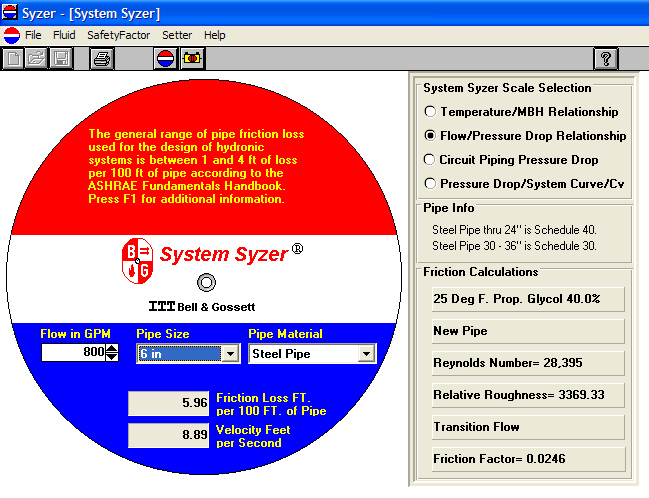The height and width of the screenshot is (498, 649).
Task: Click the Relative Roughness= 3369.33 box
Action: point(528,395)
